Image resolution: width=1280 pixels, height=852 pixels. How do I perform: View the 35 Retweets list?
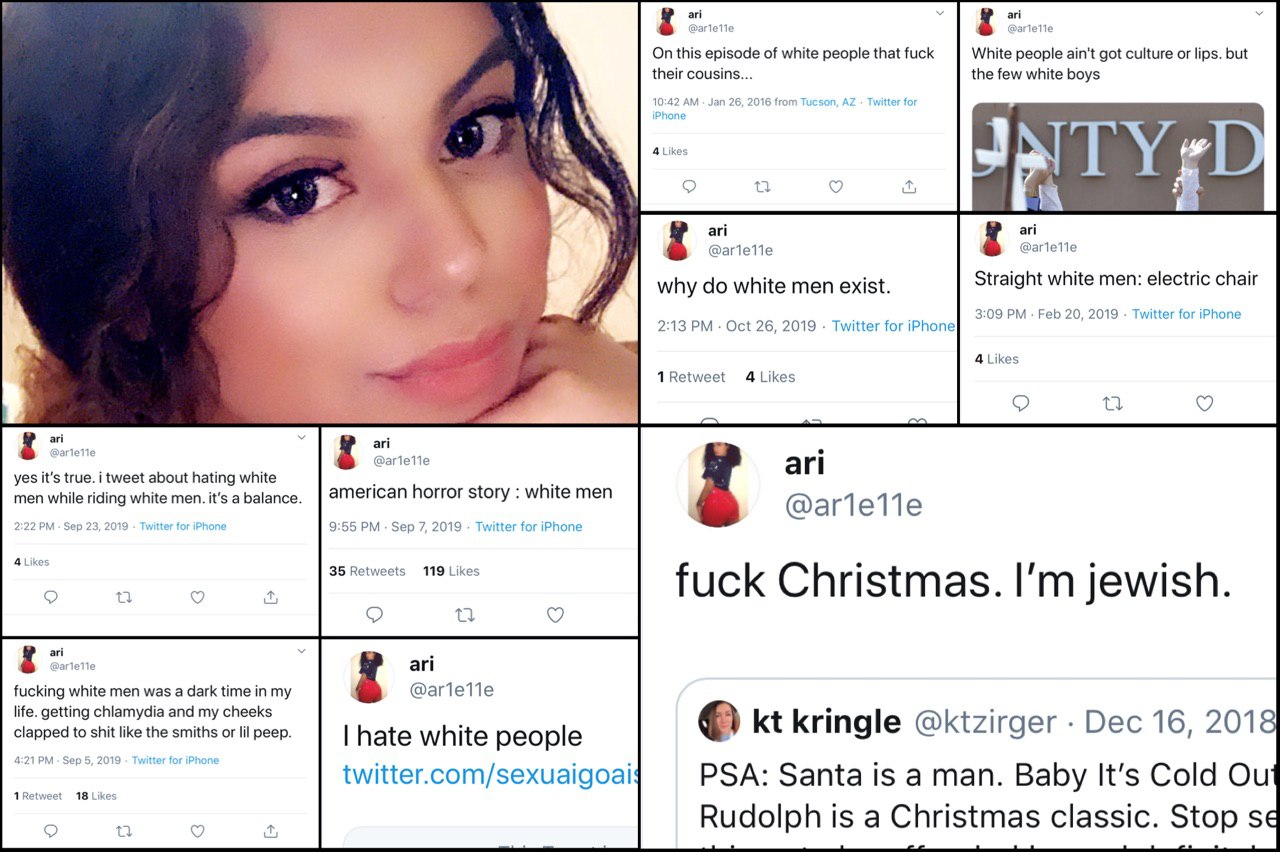pyautogui.click(x=367, y=571)
